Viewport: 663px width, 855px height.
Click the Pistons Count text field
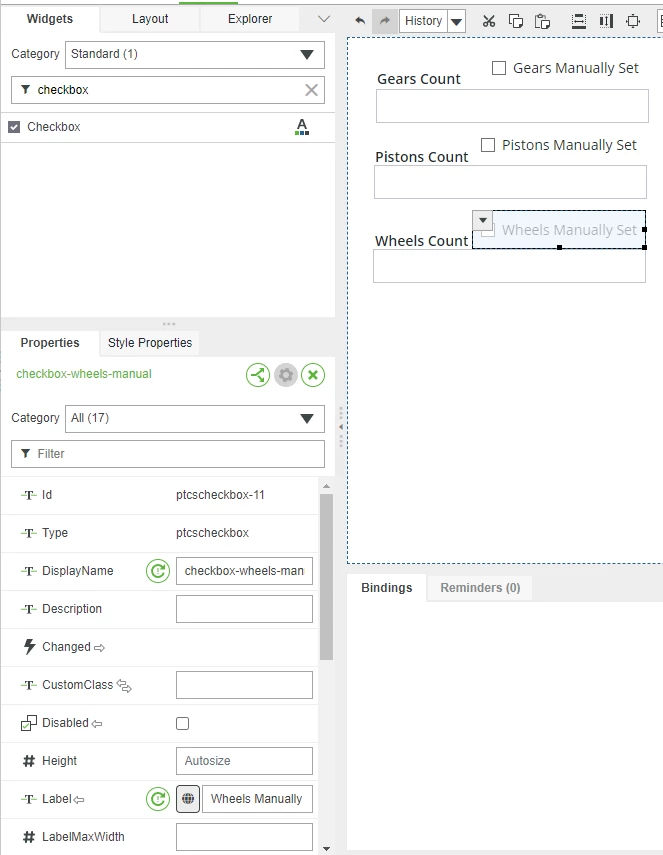tap(510, 182)
